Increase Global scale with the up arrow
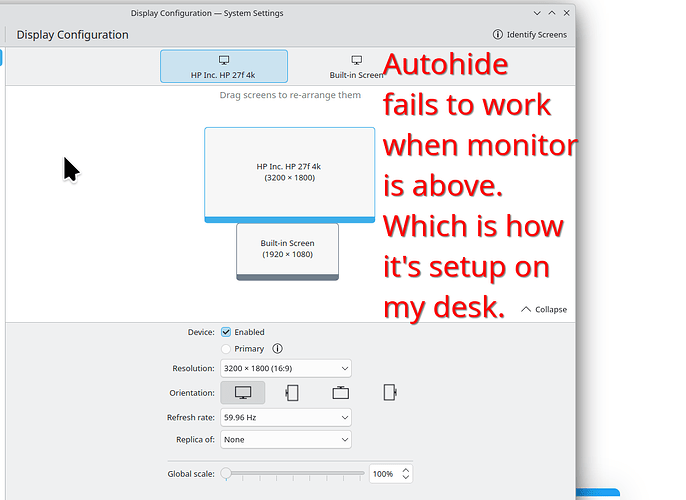Screen dimensions: 686x500 pos(406,470)
